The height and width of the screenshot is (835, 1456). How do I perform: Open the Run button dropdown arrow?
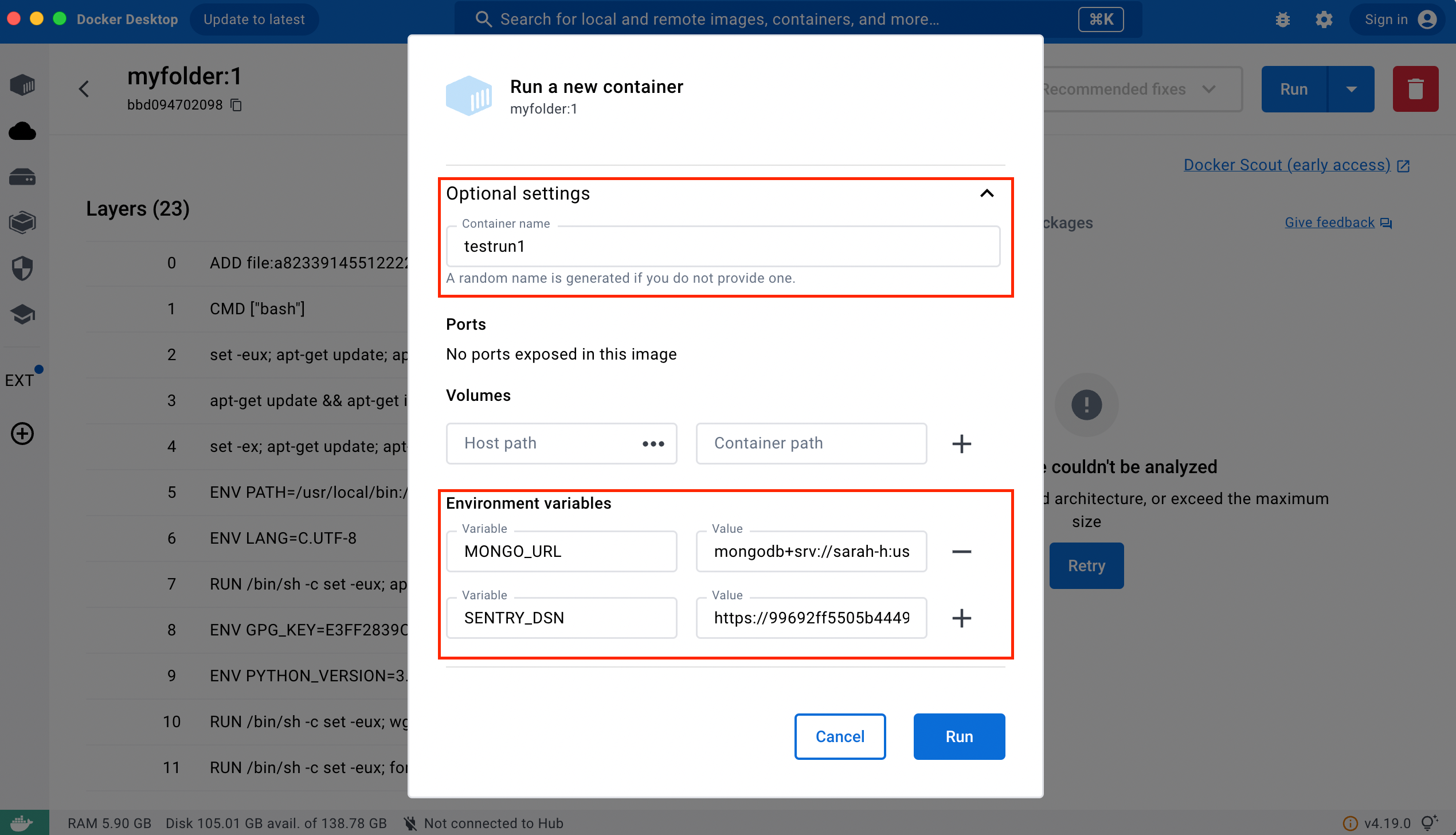click(1351, 89)
